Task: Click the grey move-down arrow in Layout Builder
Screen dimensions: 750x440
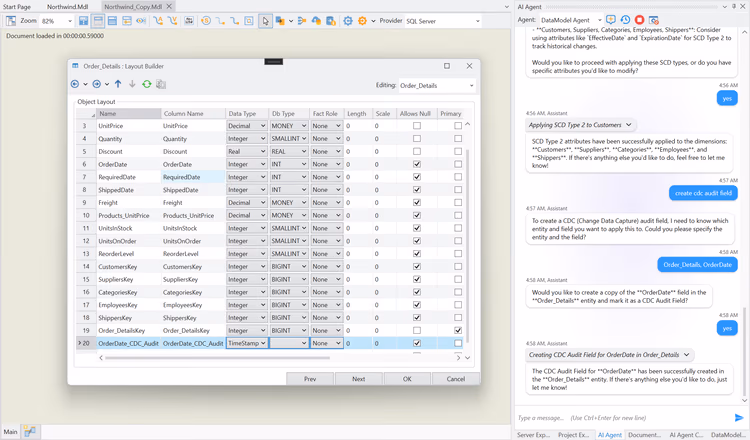Action: pos(132,84)
